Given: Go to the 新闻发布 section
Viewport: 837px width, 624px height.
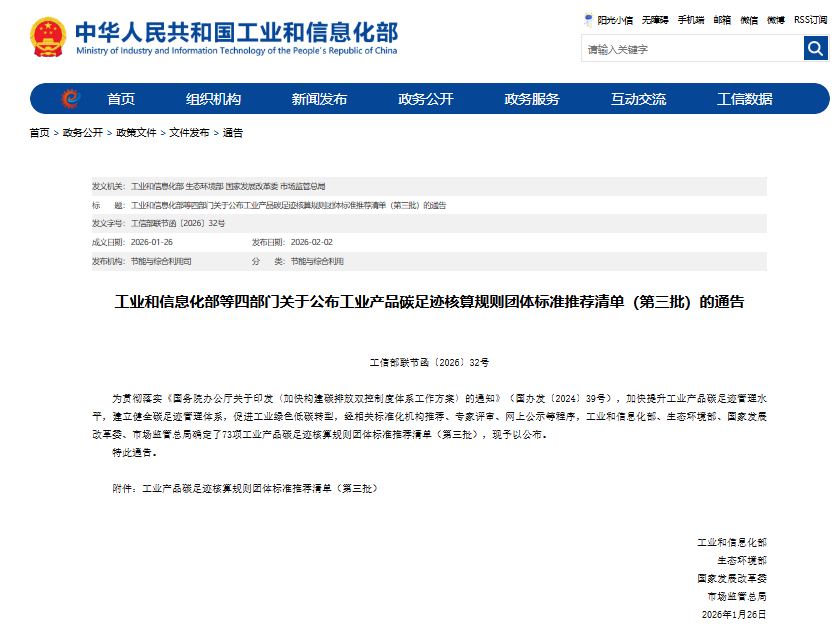Looking at the screenshot, I should pos(319,99).
